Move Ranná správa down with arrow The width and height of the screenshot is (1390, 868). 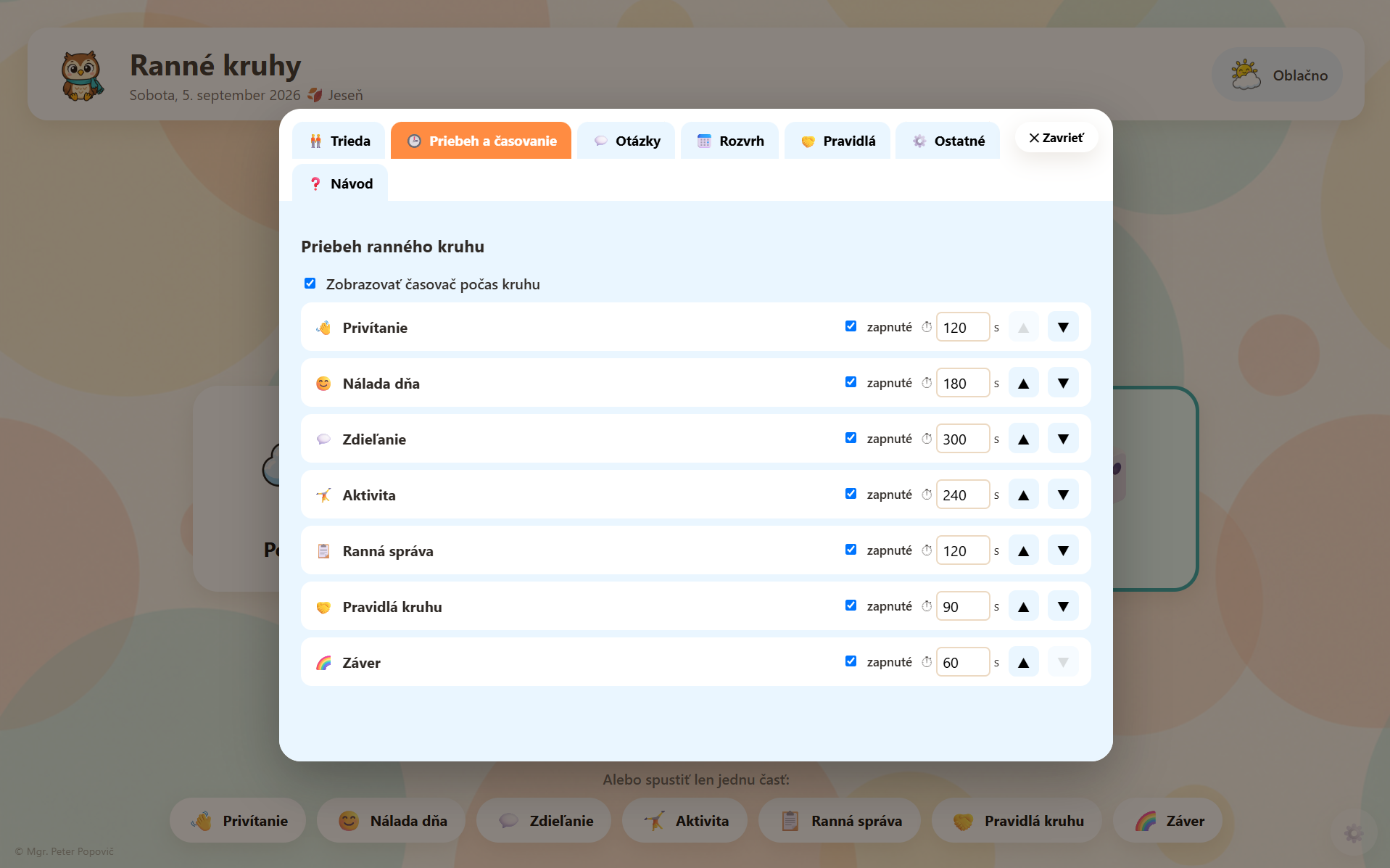coord(1063,550)
